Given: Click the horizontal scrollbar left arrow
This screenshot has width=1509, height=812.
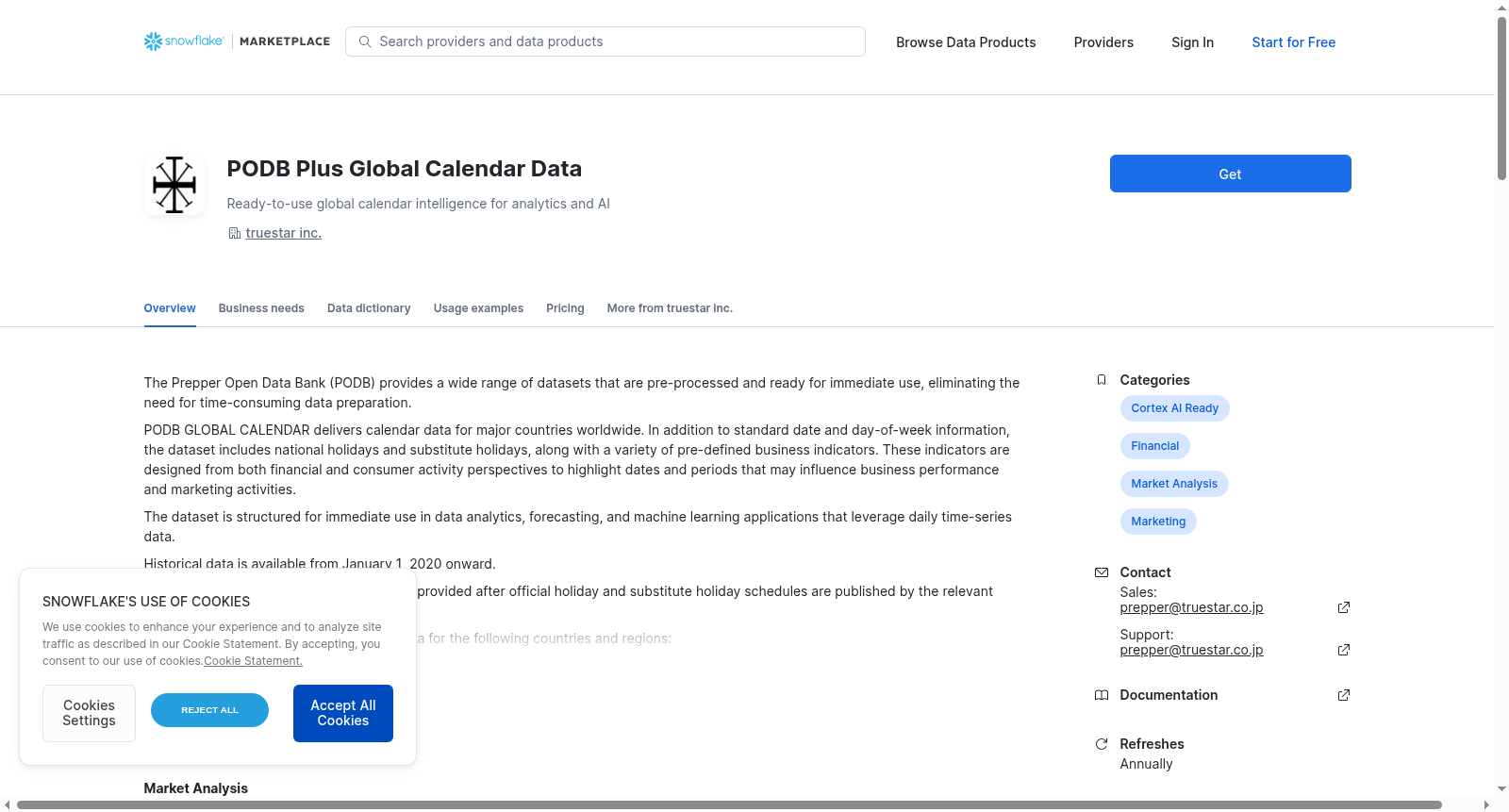Looking at the screenshot, I should coord(8,804).
